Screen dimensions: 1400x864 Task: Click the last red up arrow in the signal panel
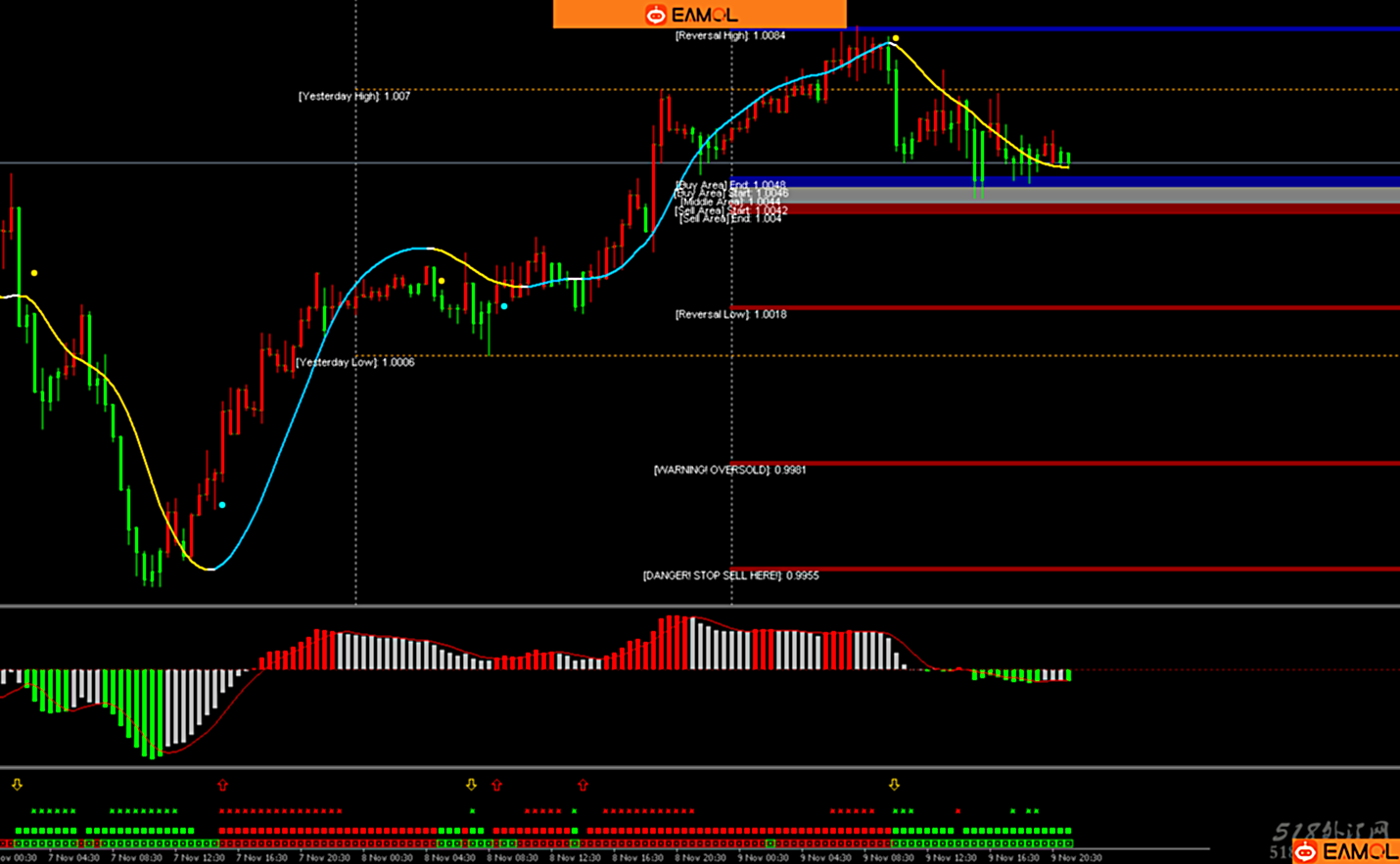(x=583, y=785)
